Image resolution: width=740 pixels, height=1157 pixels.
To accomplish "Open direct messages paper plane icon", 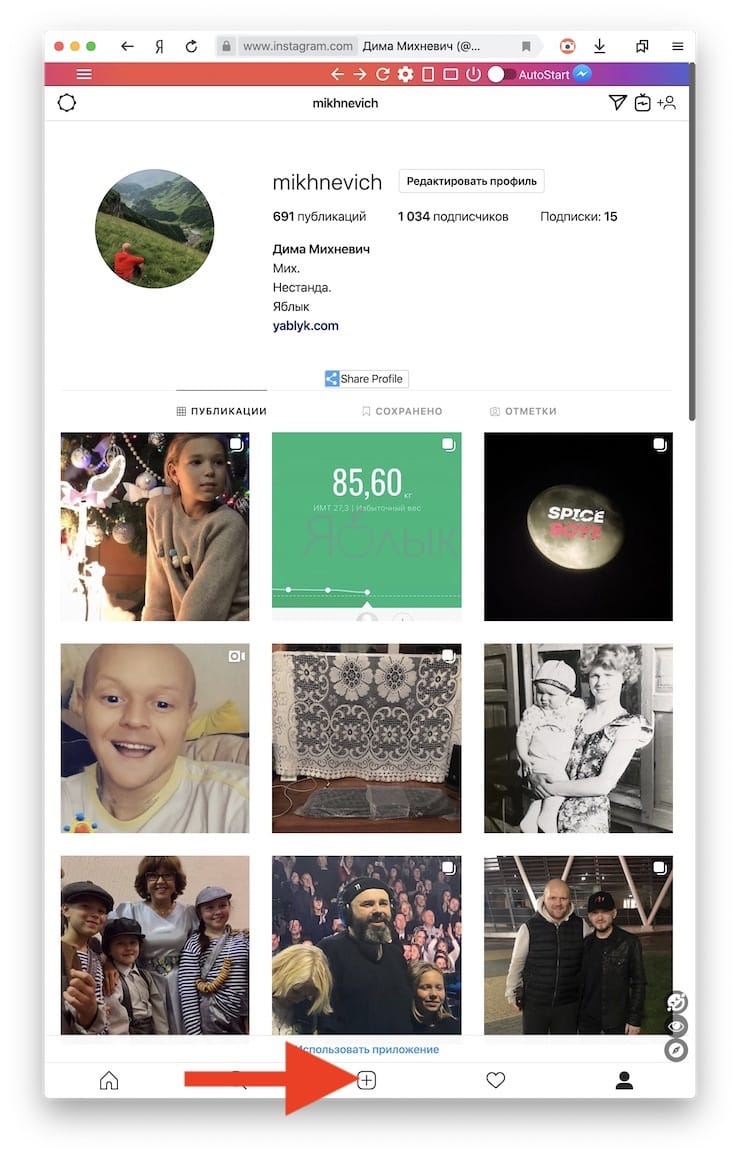I will (618, 103).
